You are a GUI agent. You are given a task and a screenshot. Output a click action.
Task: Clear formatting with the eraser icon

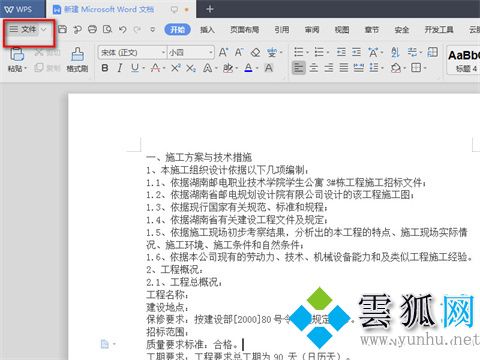256,52
